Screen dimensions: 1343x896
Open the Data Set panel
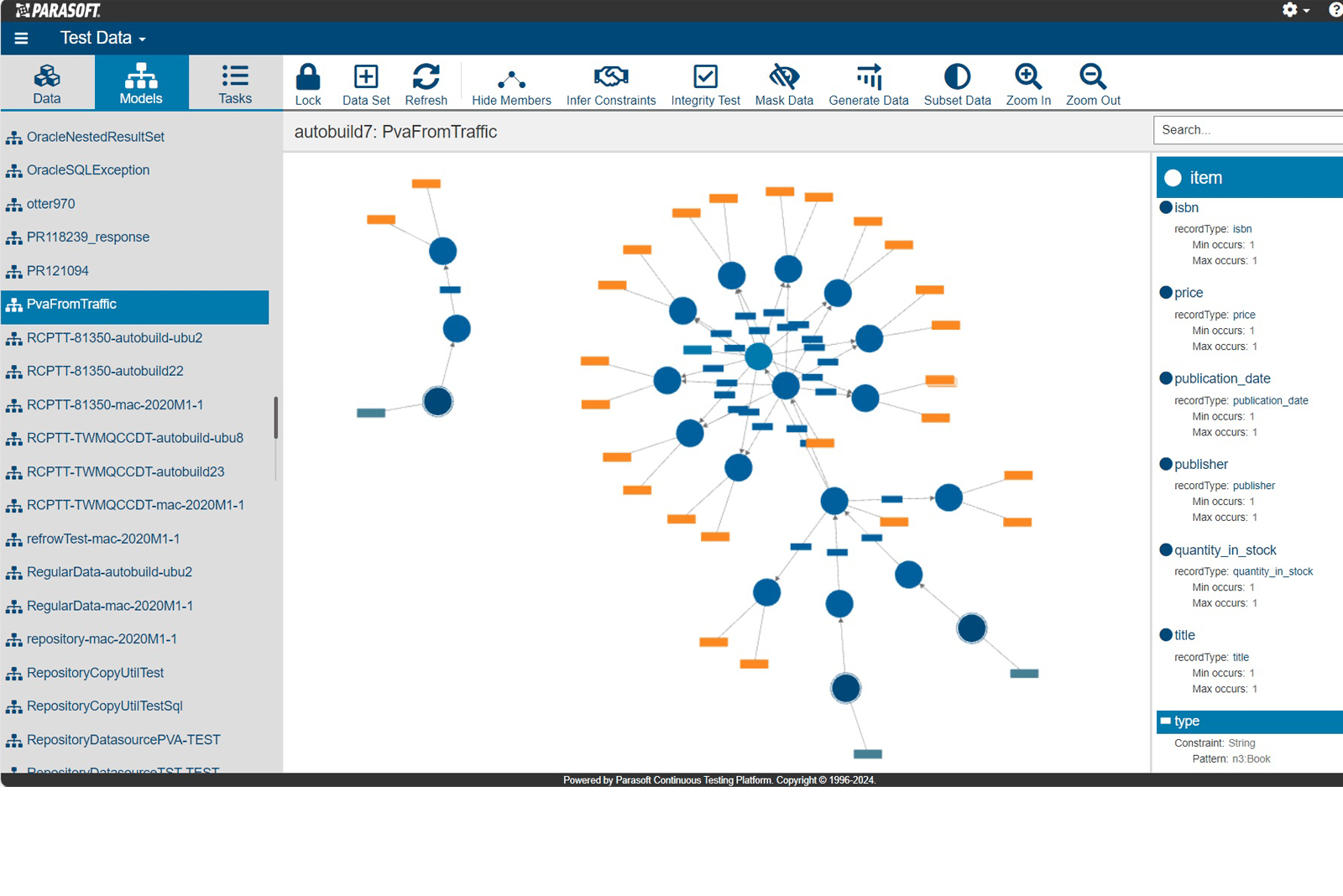[x=365, y=83]
